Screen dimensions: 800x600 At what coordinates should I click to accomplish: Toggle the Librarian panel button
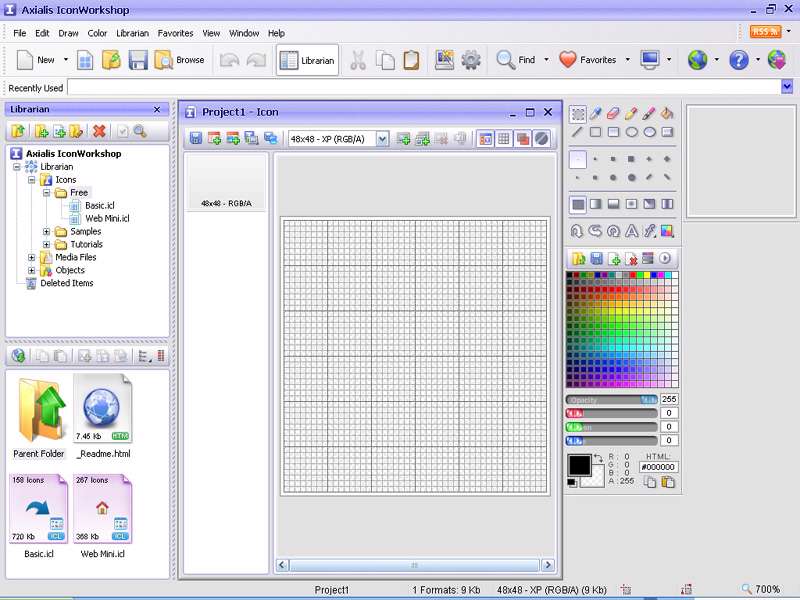click(307, 60)
